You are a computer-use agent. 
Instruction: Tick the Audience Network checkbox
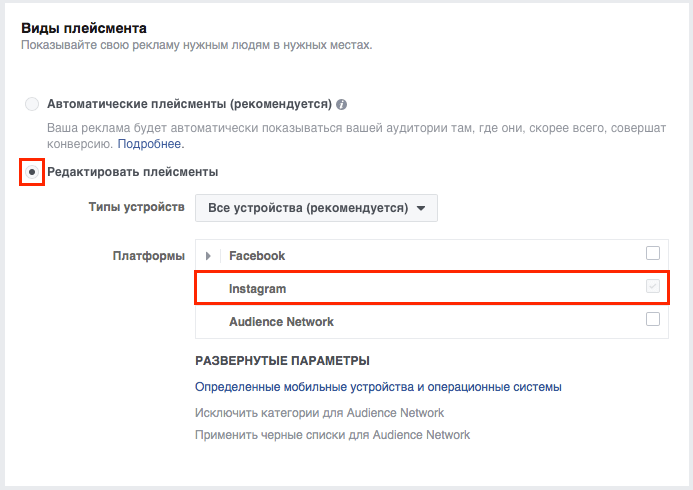click(653, 319)
